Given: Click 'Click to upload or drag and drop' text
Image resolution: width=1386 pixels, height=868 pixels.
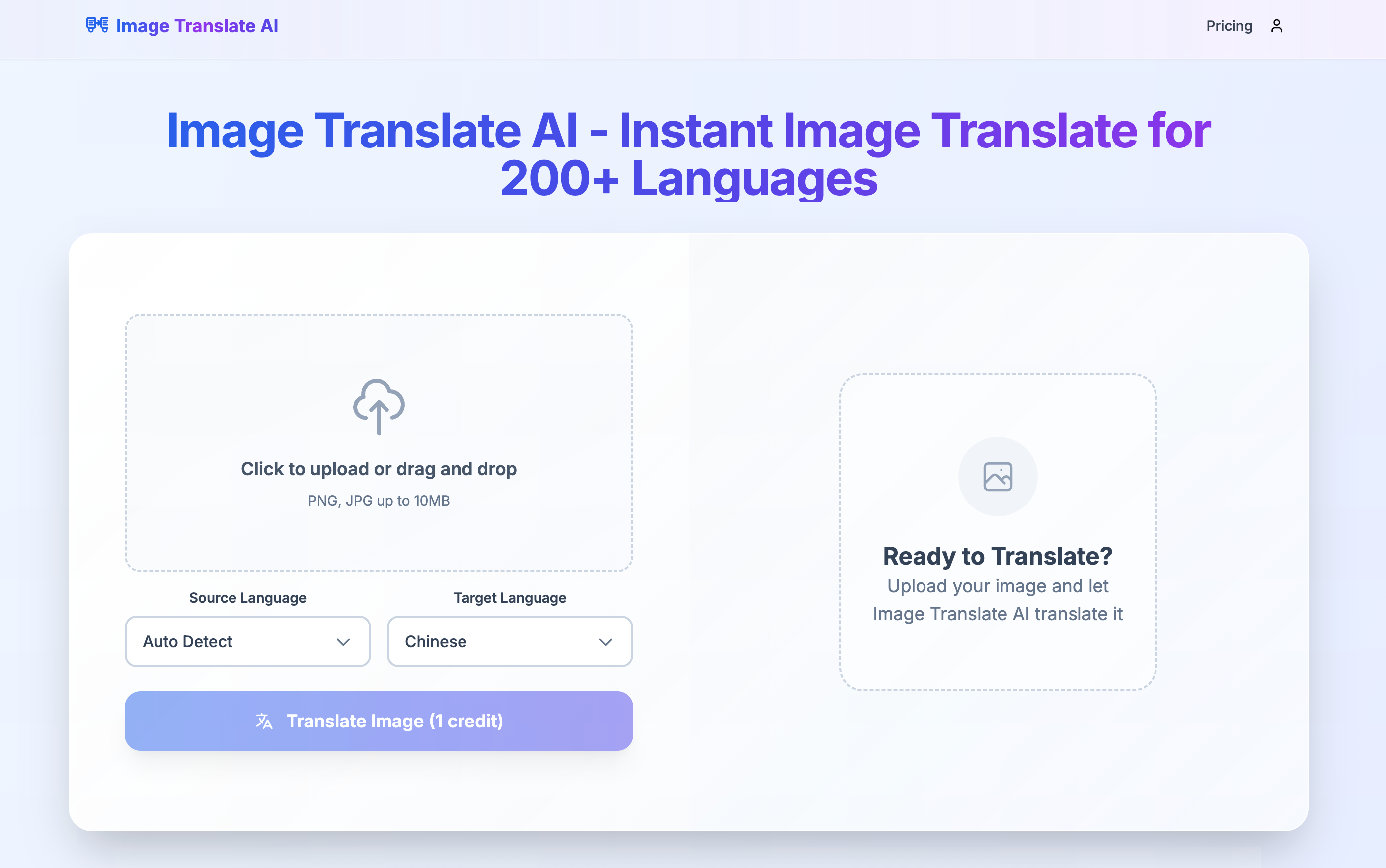Looking at the screenshot, I should tap(379, 469).
